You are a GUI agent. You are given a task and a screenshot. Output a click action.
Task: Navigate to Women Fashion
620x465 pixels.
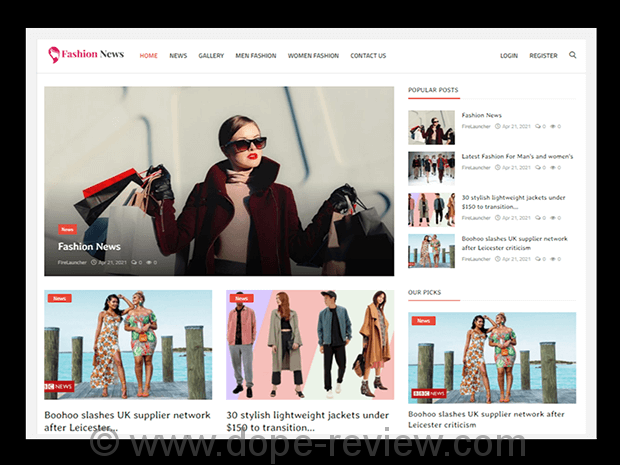(313, 56)
